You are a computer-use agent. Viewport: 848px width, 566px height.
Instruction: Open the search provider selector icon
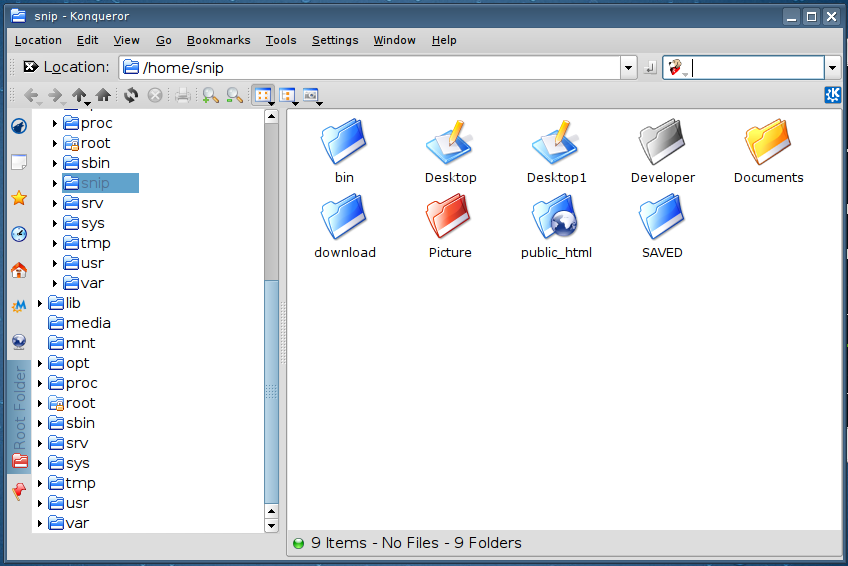click(x=676, y=68)
